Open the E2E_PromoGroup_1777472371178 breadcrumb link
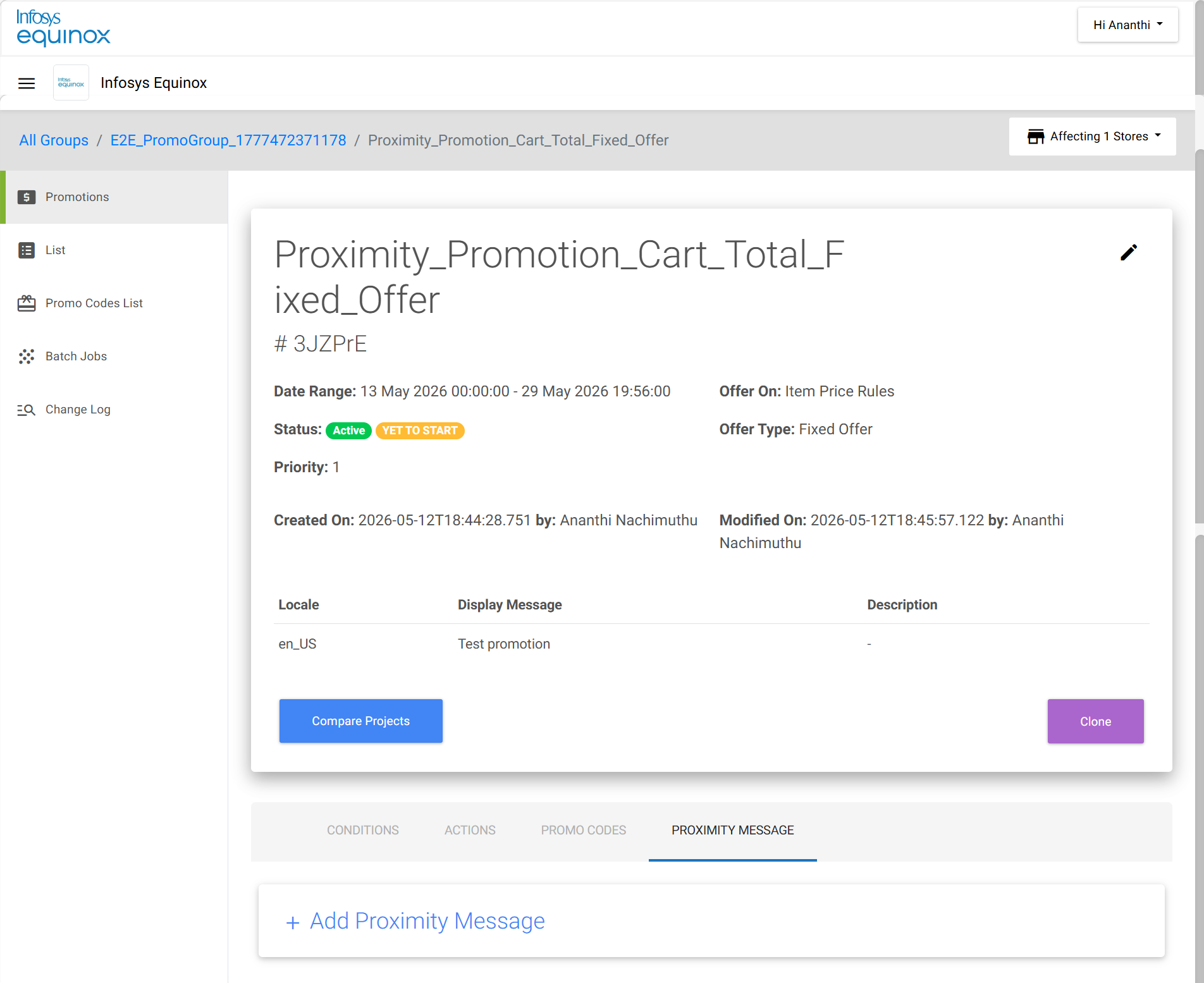Screen dimensions: 1204x983 coord(228,140)
